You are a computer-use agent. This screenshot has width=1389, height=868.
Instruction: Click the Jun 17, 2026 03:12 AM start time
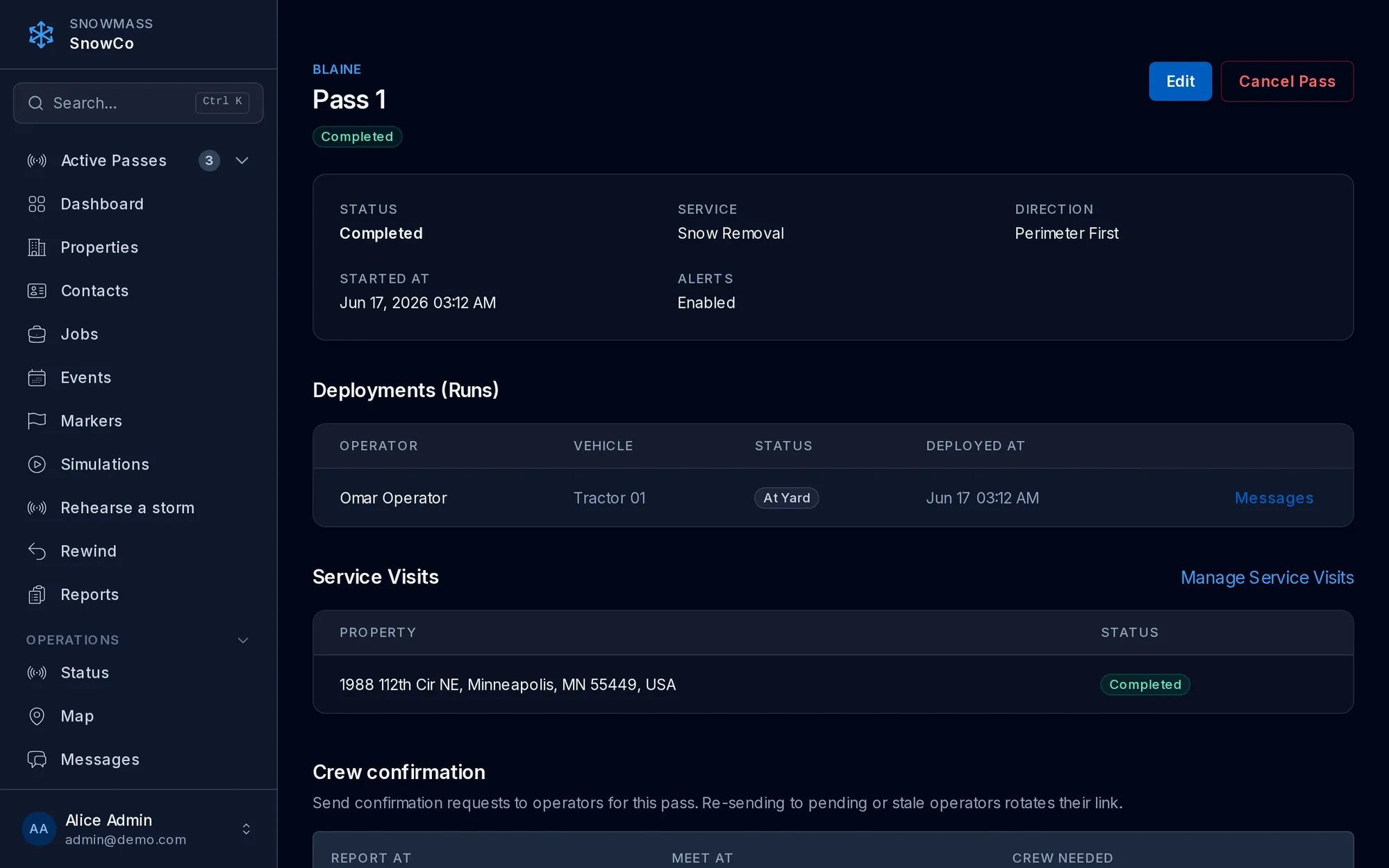click(x=417, y=303)
